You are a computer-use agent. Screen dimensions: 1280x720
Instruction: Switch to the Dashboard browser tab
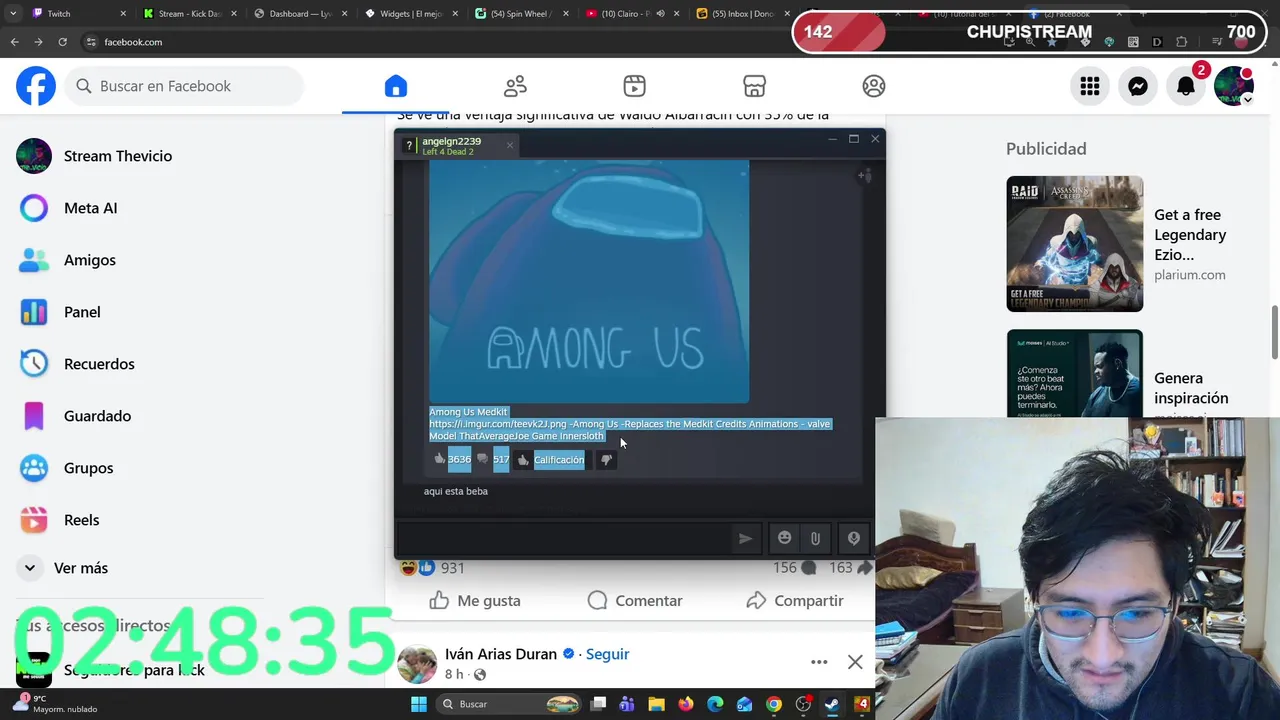tap(300, 14)
